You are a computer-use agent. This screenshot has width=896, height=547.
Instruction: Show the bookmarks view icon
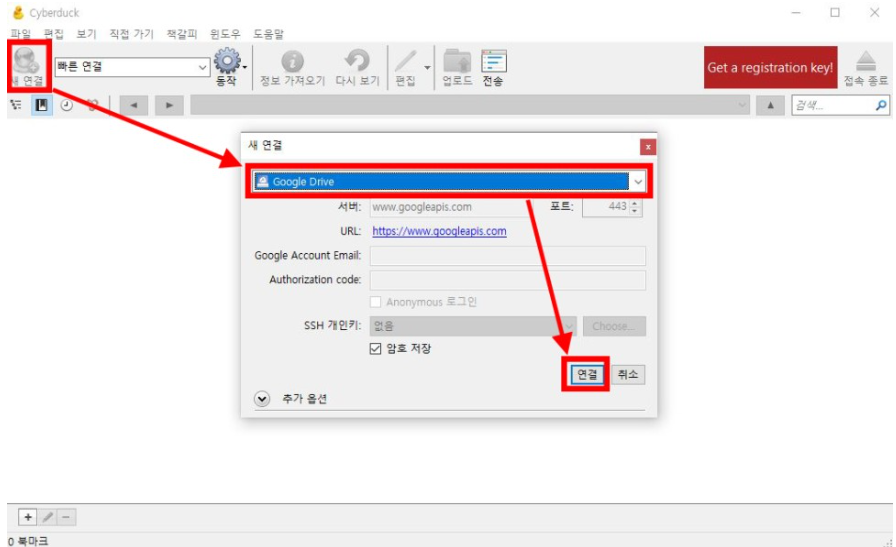tap(42, 105)
